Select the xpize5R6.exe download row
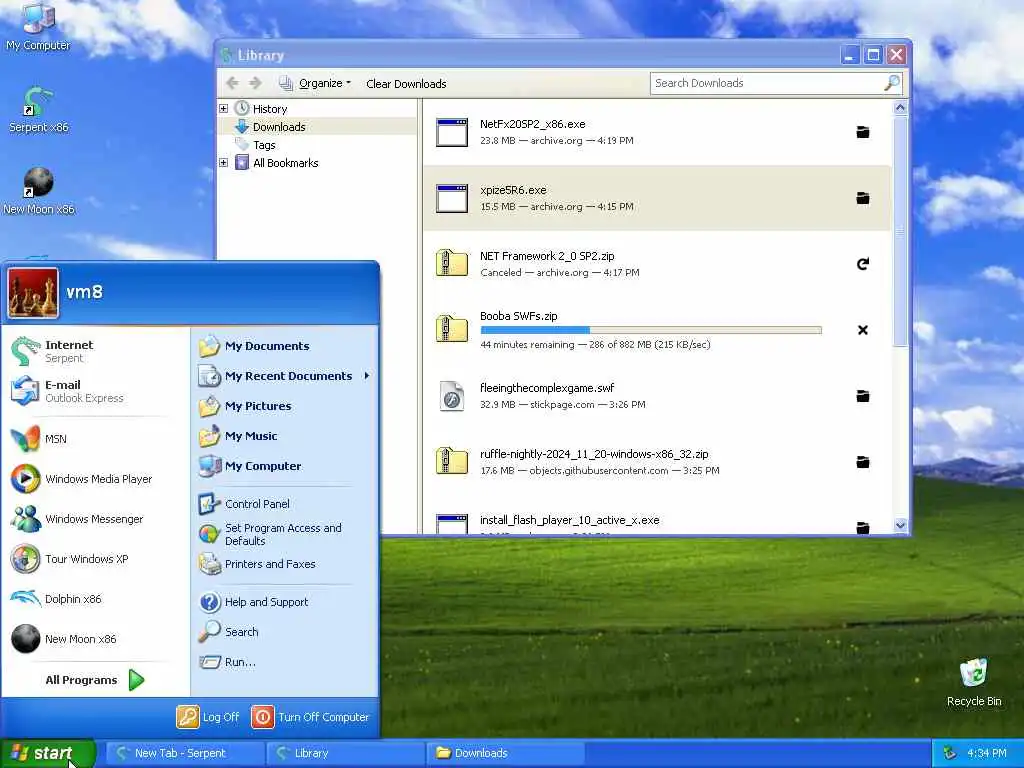 pyautogui.click(x=657, y=198)
